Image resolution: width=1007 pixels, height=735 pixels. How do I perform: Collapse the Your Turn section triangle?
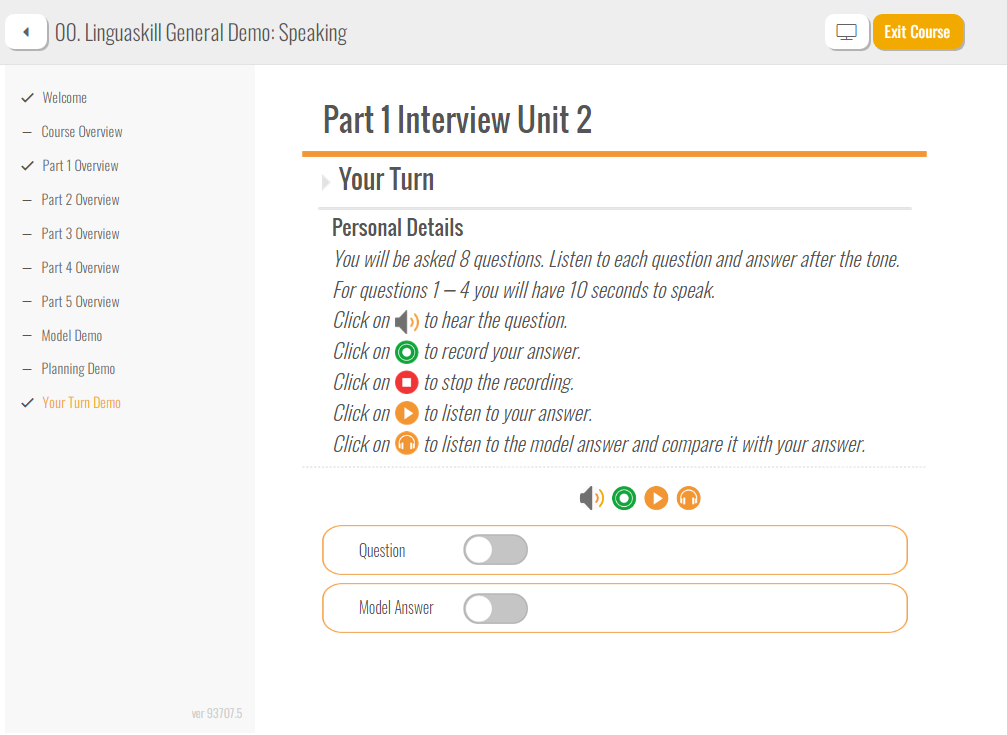pyautogui.click(x=326, y=182)
